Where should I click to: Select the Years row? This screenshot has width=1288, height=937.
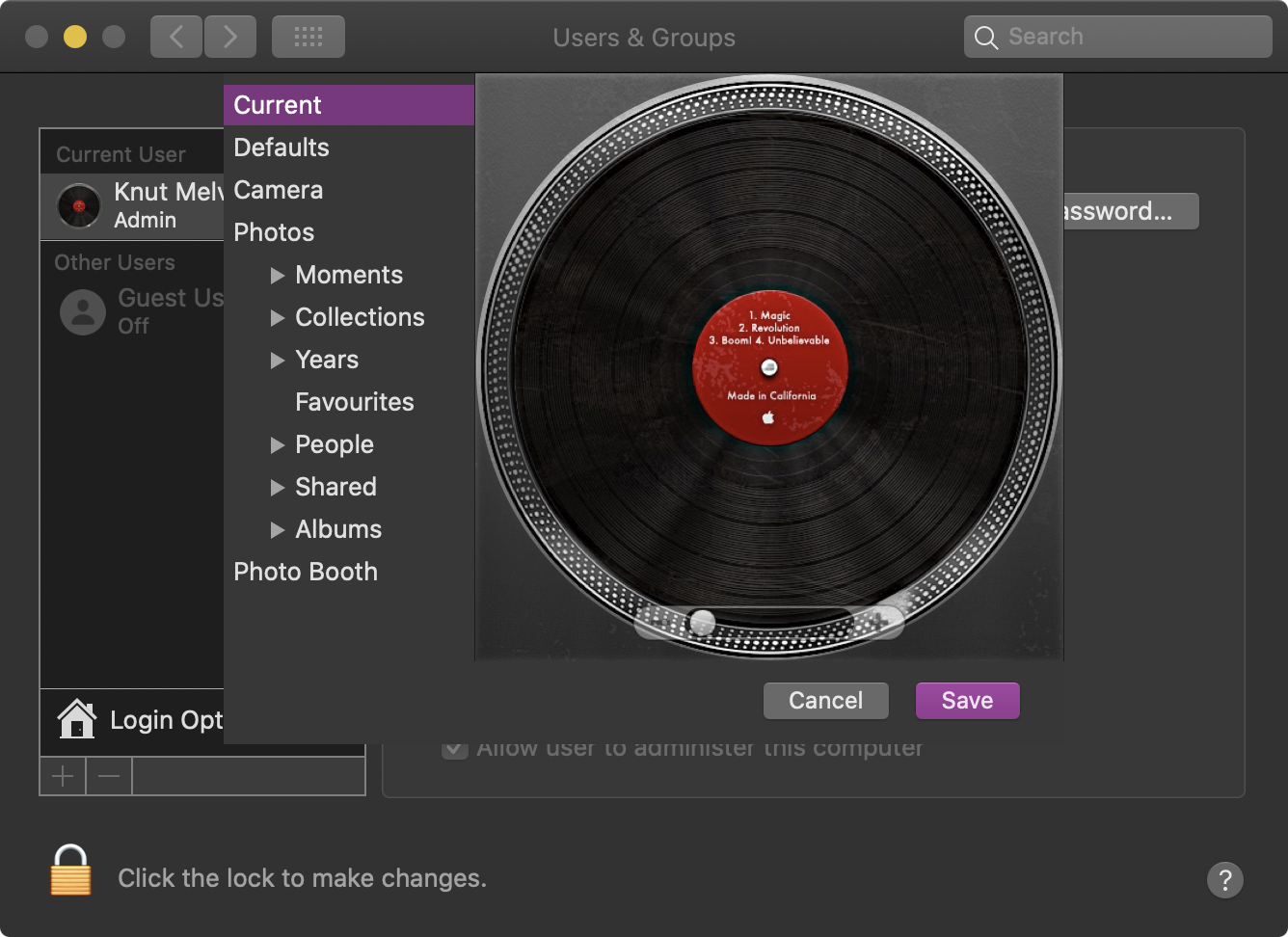[349, 360]
